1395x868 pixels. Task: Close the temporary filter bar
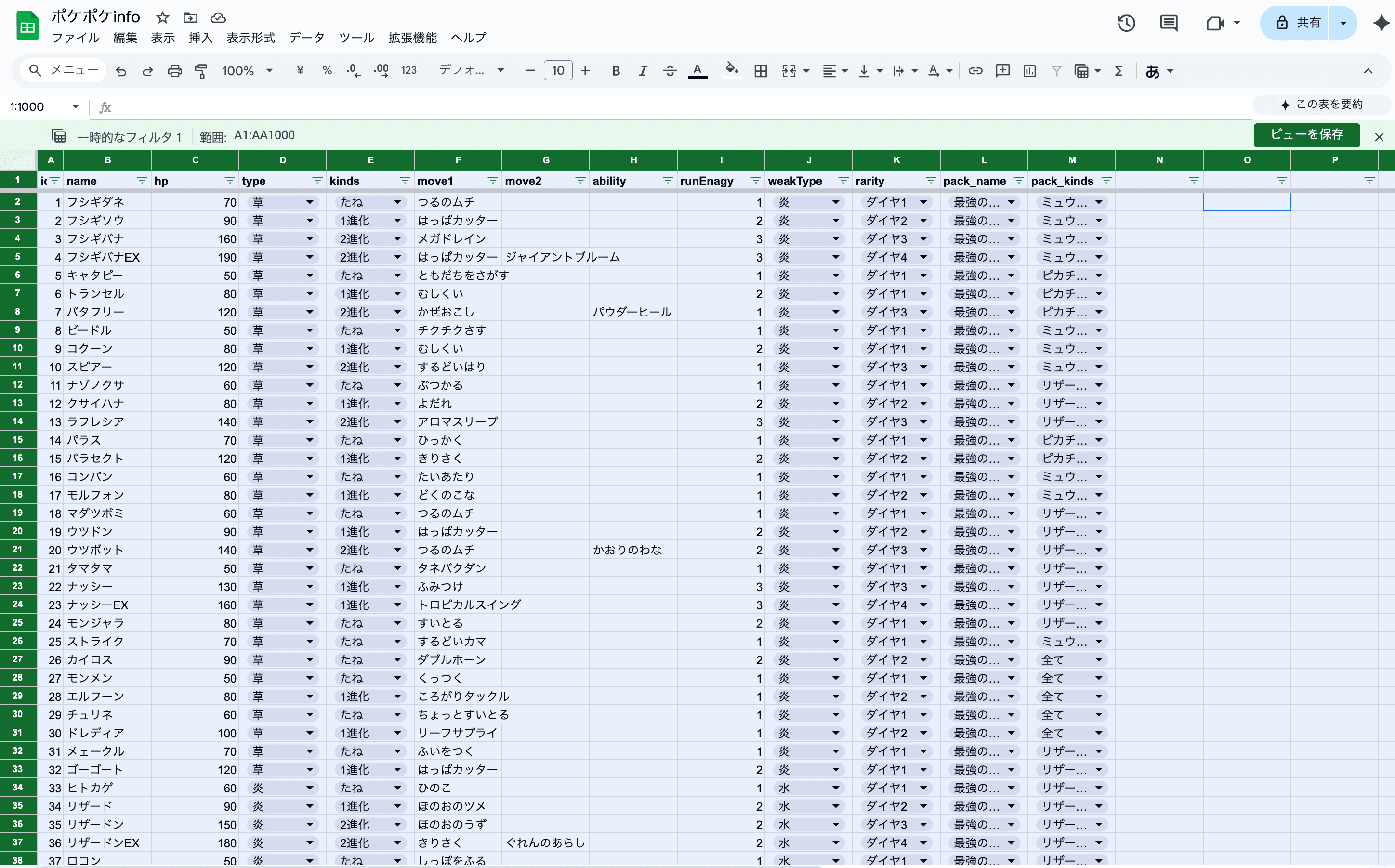[1379, 137]
